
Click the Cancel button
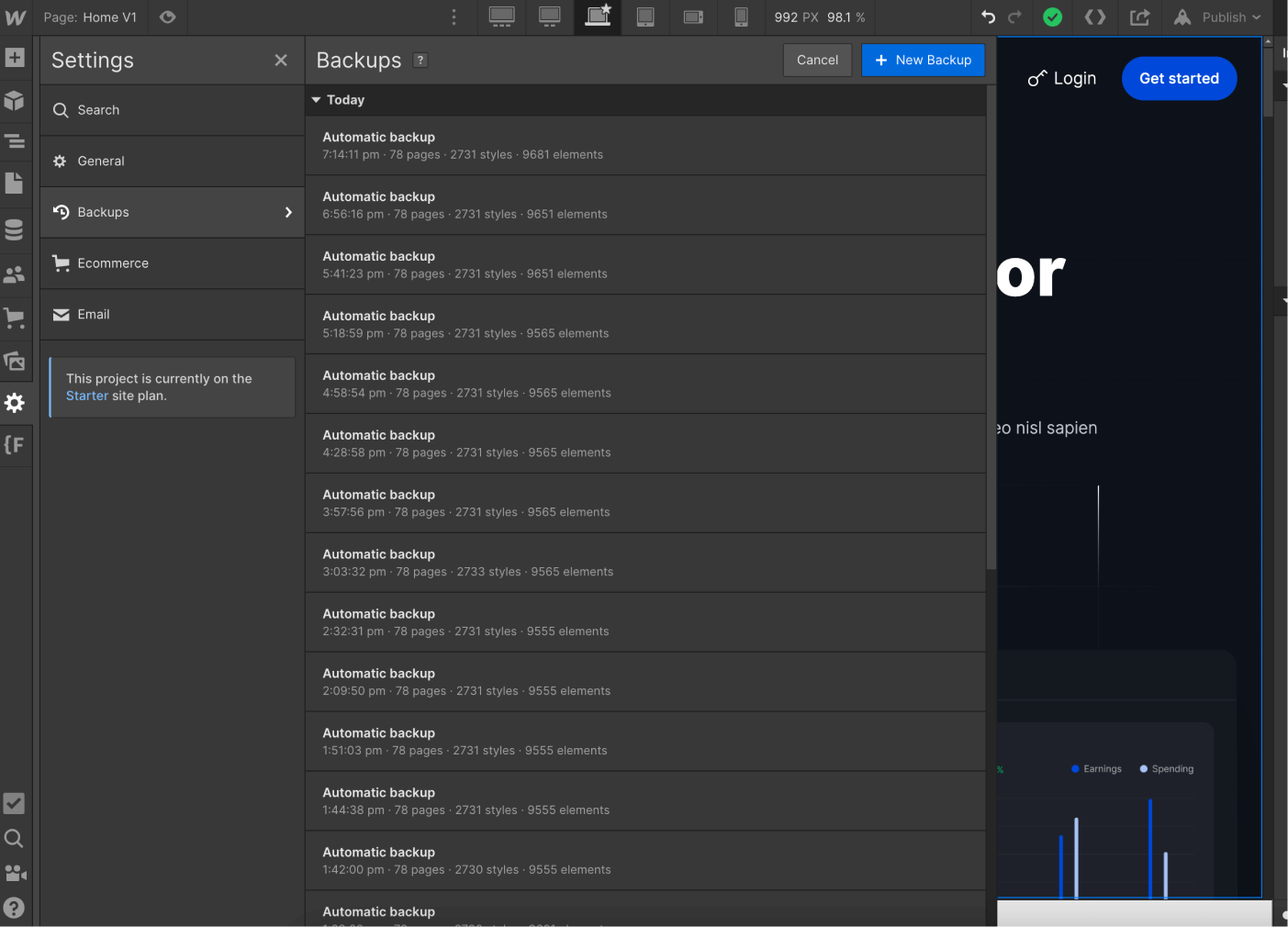[817, 61]
